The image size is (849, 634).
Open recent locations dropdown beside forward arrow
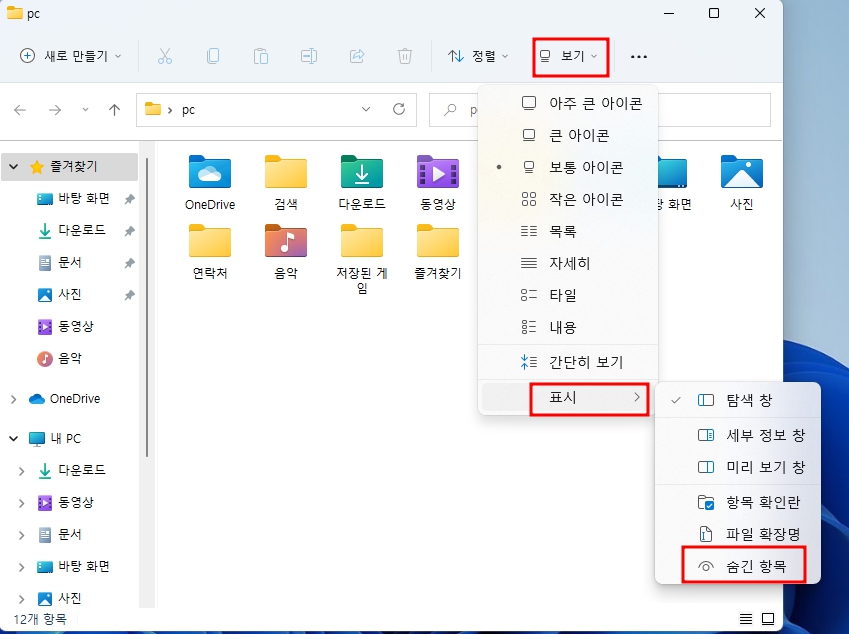[85, 110]
